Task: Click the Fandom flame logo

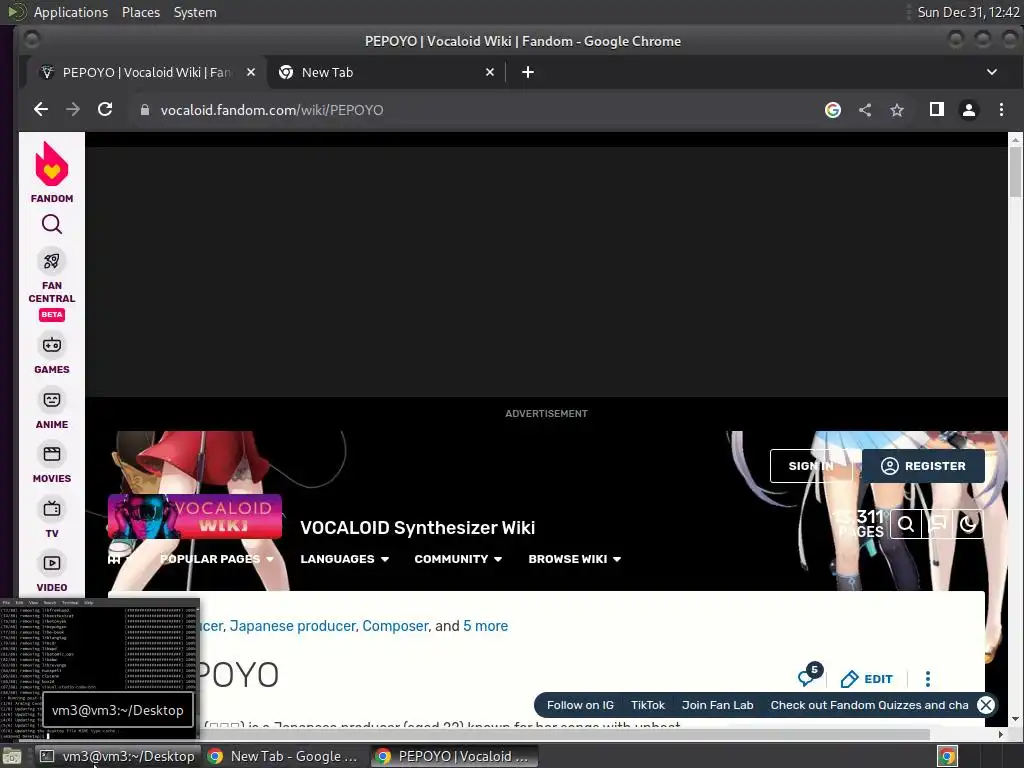Action: (52, 164)
